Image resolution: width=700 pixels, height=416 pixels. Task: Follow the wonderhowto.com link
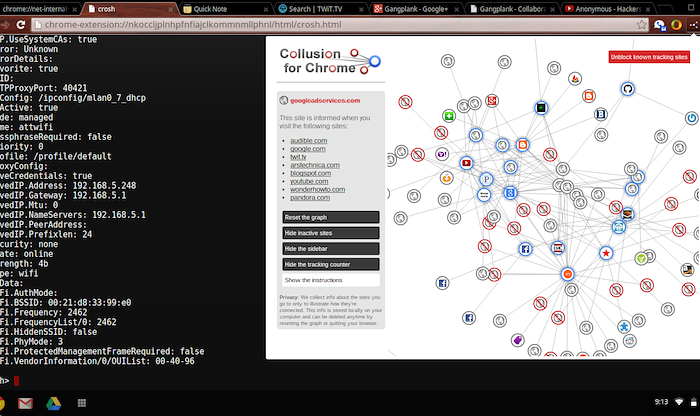coord(317,189)
